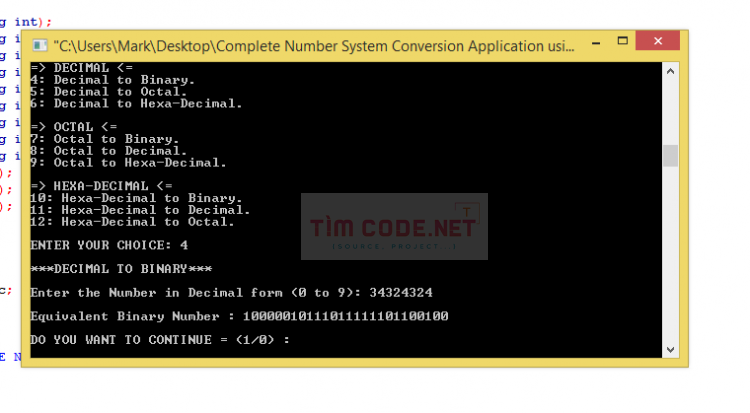Click the '=> OCTAL <=' header line
The image size is (750, 413).
point(74,127)
